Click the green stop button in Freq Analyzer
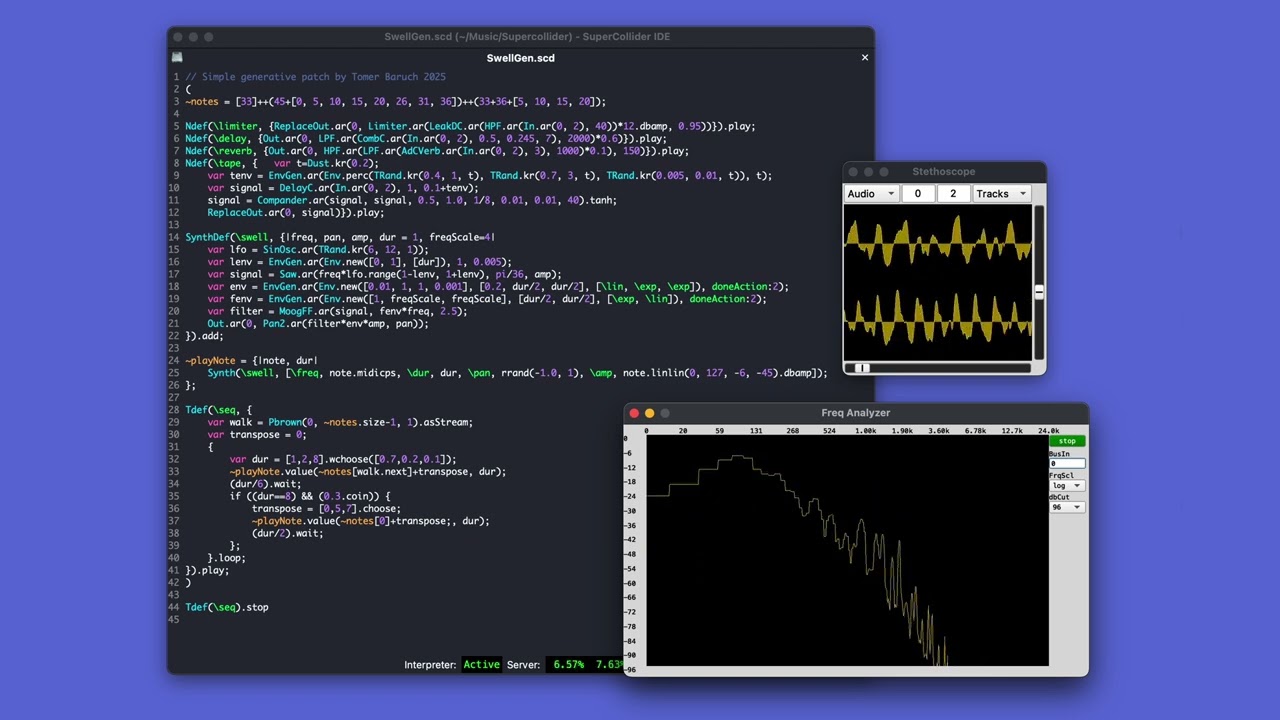 (x=1067, y=441)
